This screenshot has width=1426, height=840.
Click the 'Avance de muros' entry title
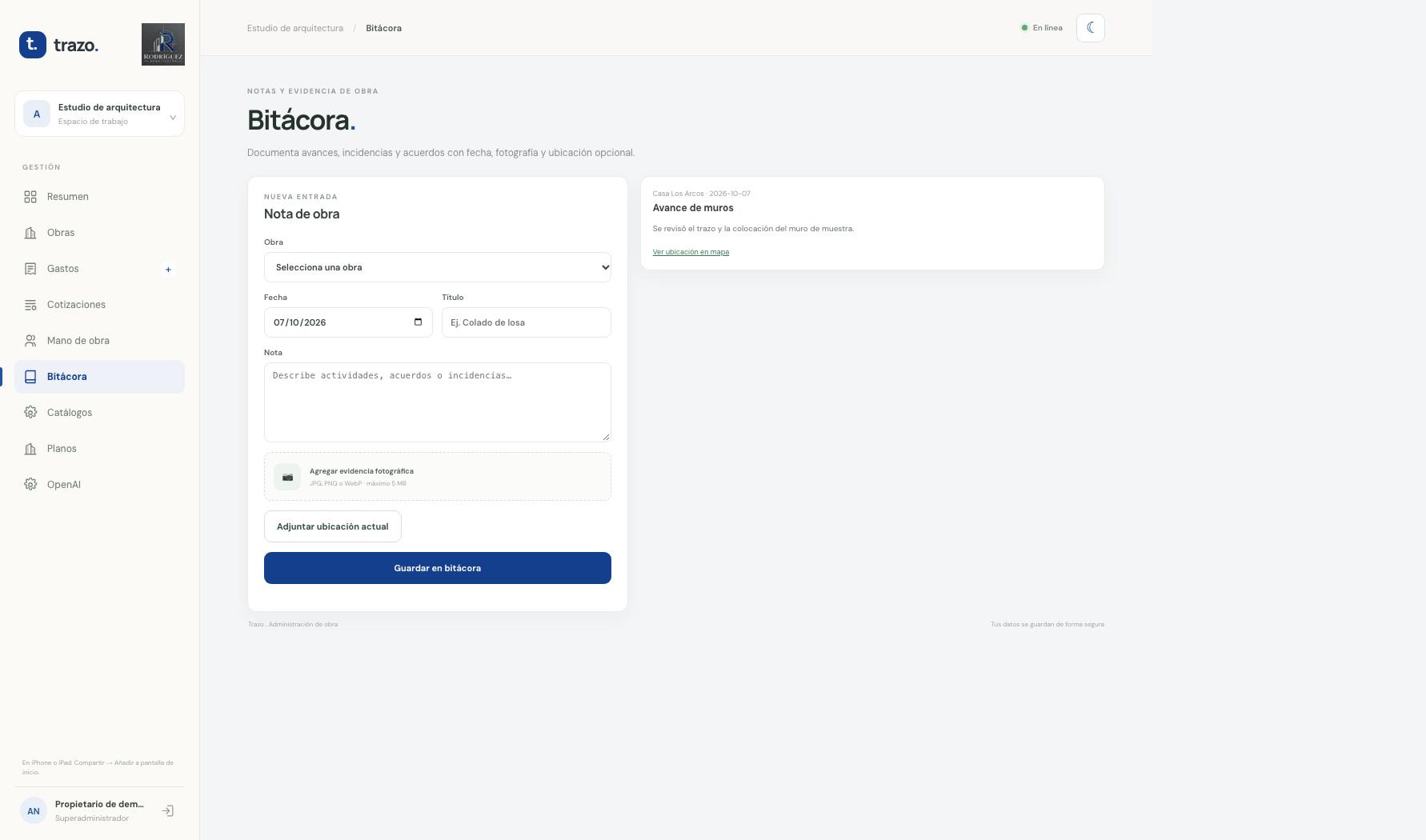point(693,208)
